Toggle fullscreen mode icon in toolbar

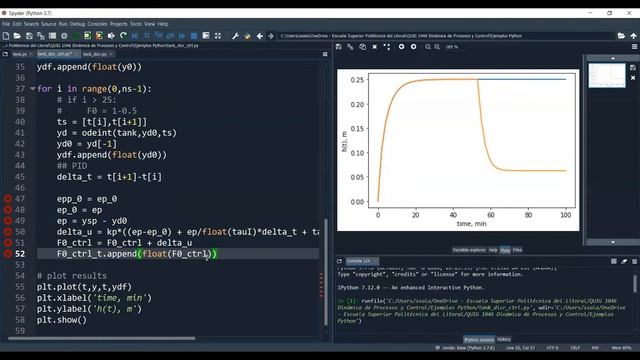[218, 36]
